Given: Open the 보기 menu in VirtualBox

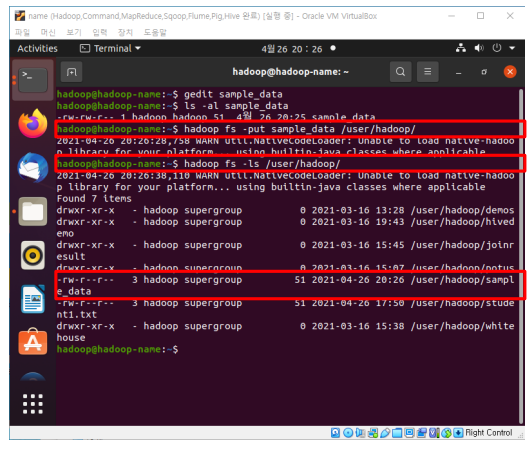Looking at the screenshot, I should tap(74, 32).
